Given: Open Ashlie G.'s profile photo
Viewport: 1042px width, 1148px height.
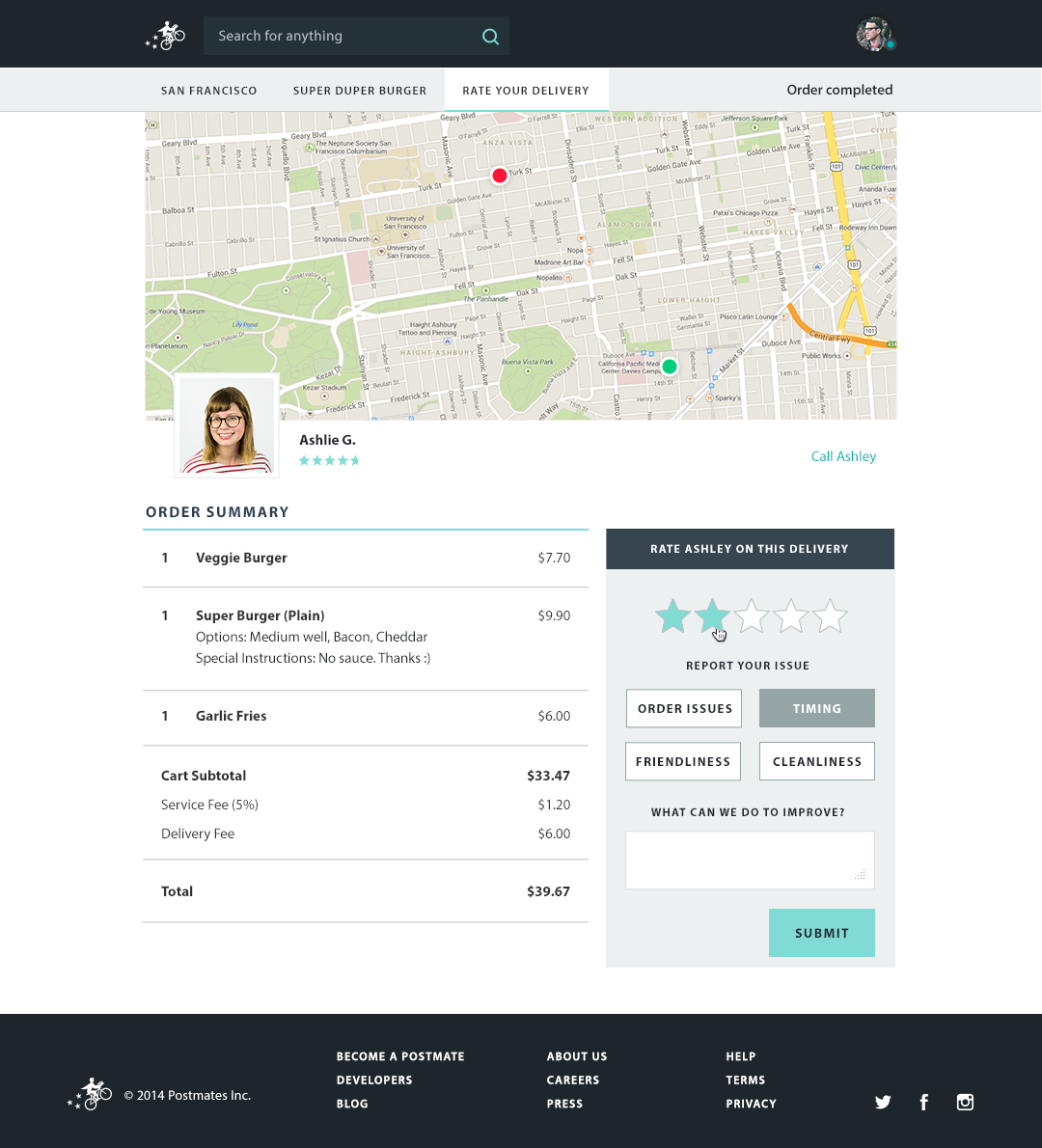Looking at the screenshot, I should (227, 425).
